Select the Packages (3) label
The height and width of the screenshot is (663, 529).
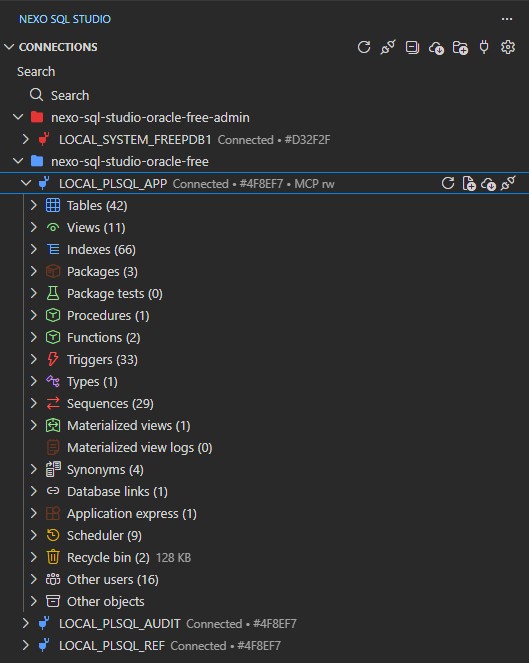(102, 271)
